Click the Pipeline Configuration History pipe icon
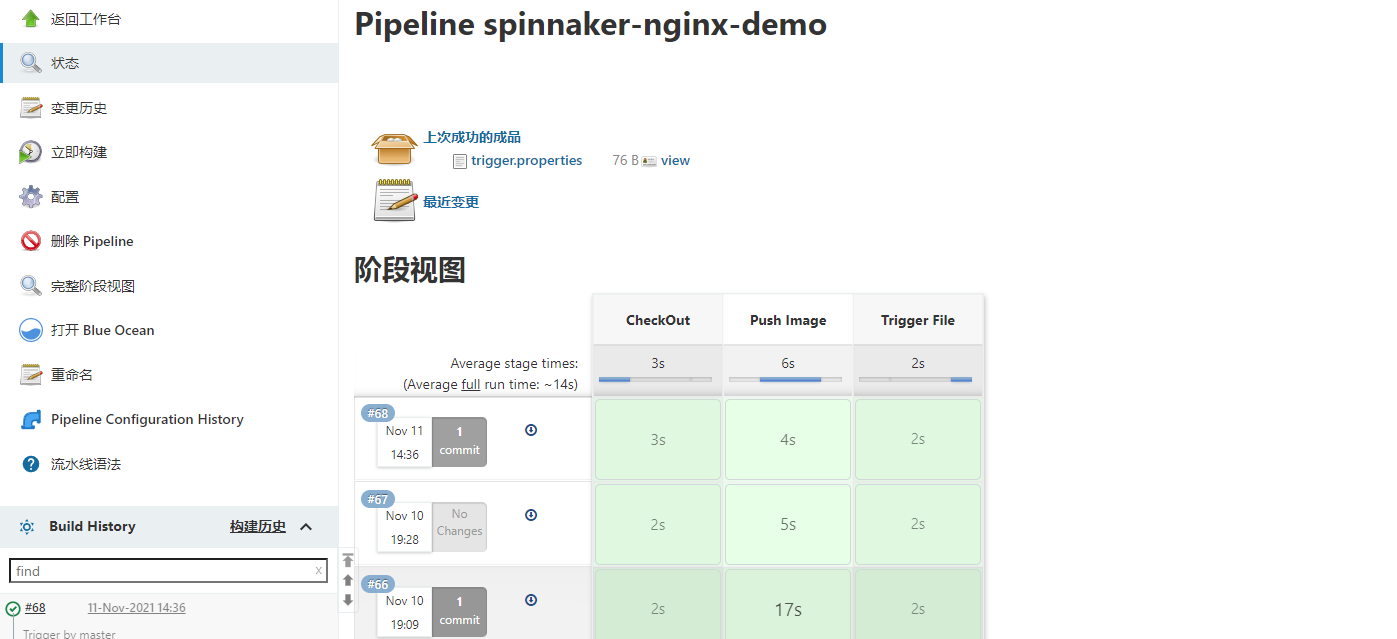The width and height of the screenshot is (1397, 639). tap(31, 419)
